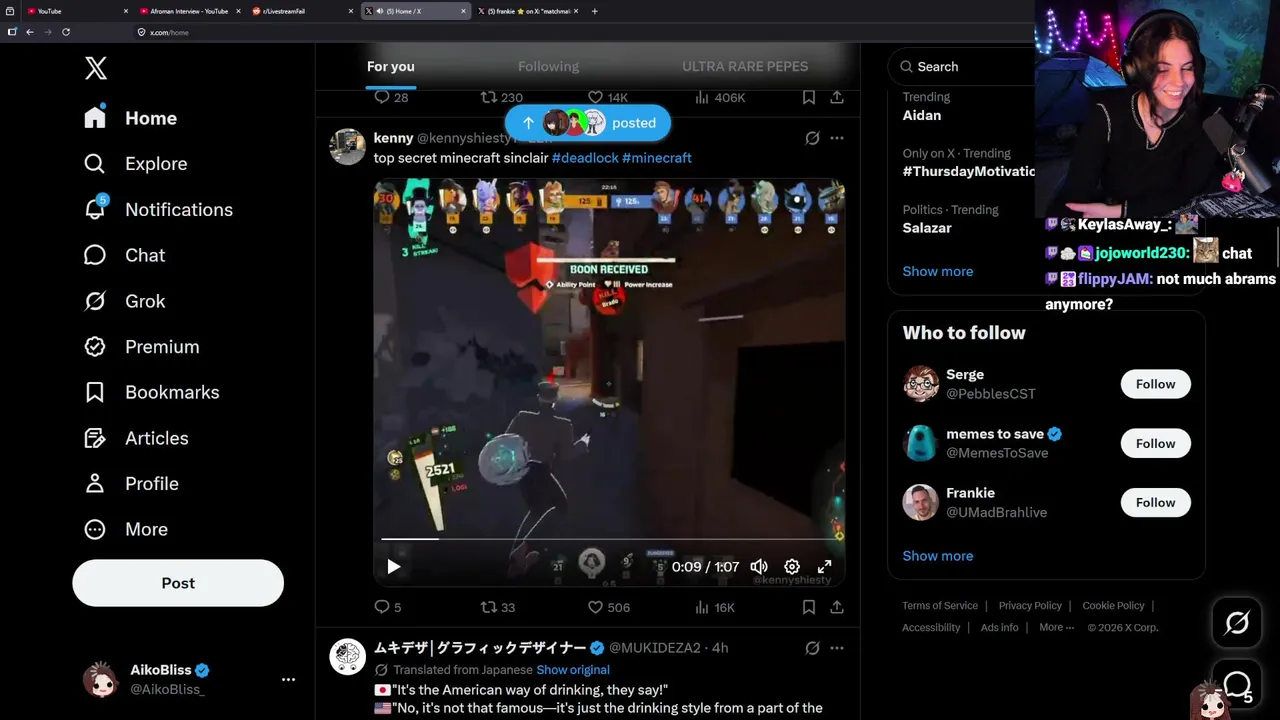Screen dimensions: 1280x720
Task: Click the new posts 'posted' pill
Action: pos(588,123)
